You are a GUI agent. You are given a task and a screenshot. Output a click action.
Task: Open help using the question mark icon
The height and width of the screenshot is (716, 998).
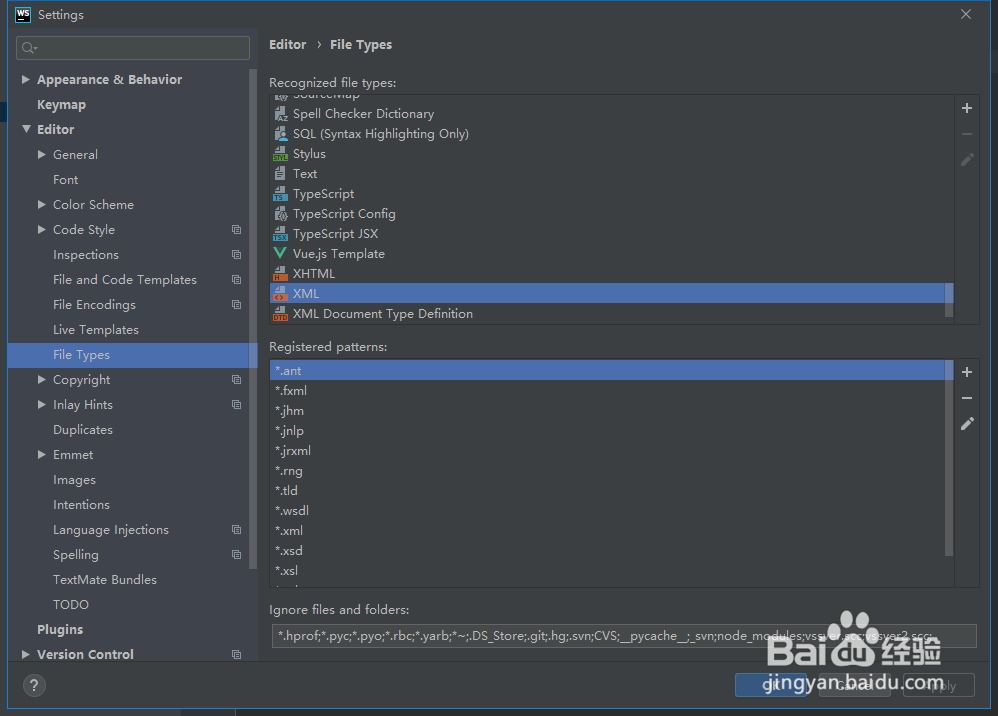pyautogui.click(x=34, y=685)
